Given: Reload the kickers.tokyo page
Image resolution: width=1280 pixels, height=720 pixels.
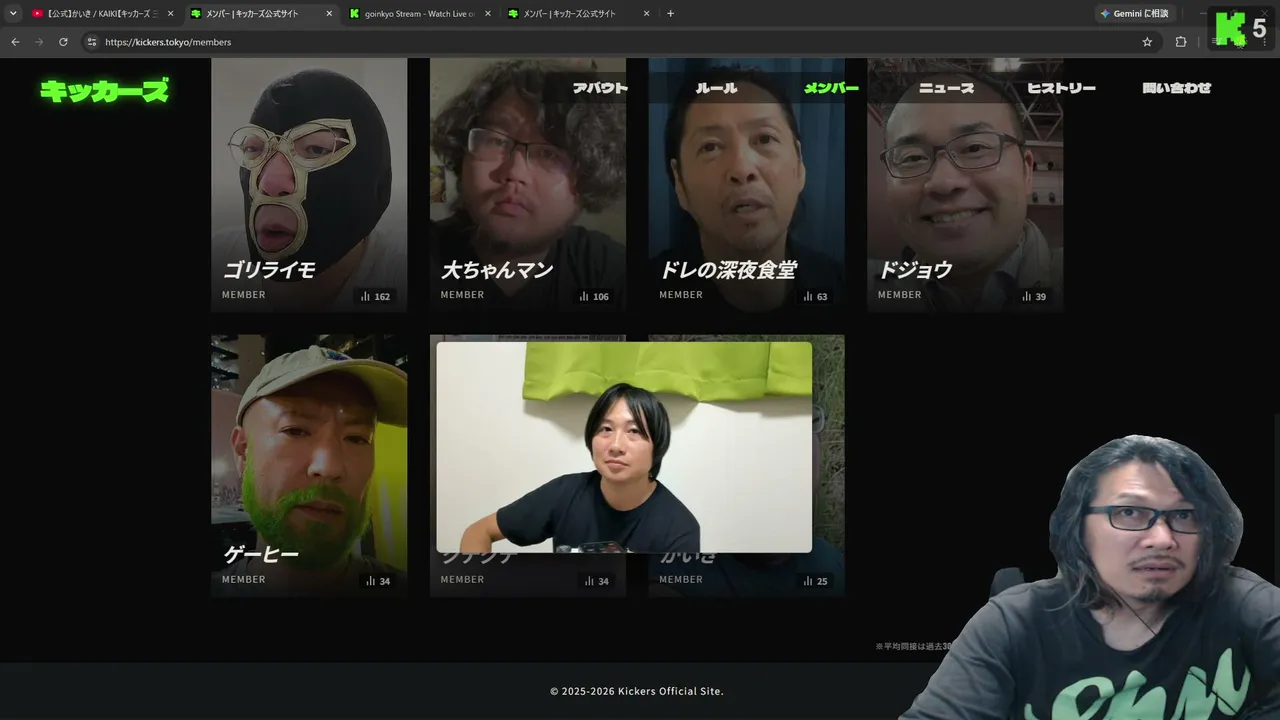Looking at the screenshot, I should point(63,42).
